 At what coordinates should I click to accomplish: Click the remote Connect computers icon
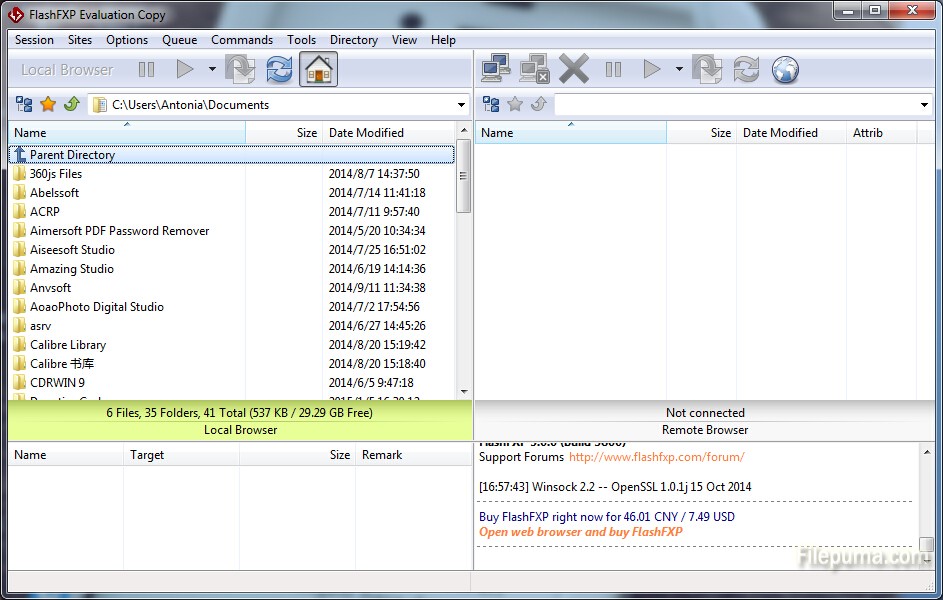click(496, 70)
